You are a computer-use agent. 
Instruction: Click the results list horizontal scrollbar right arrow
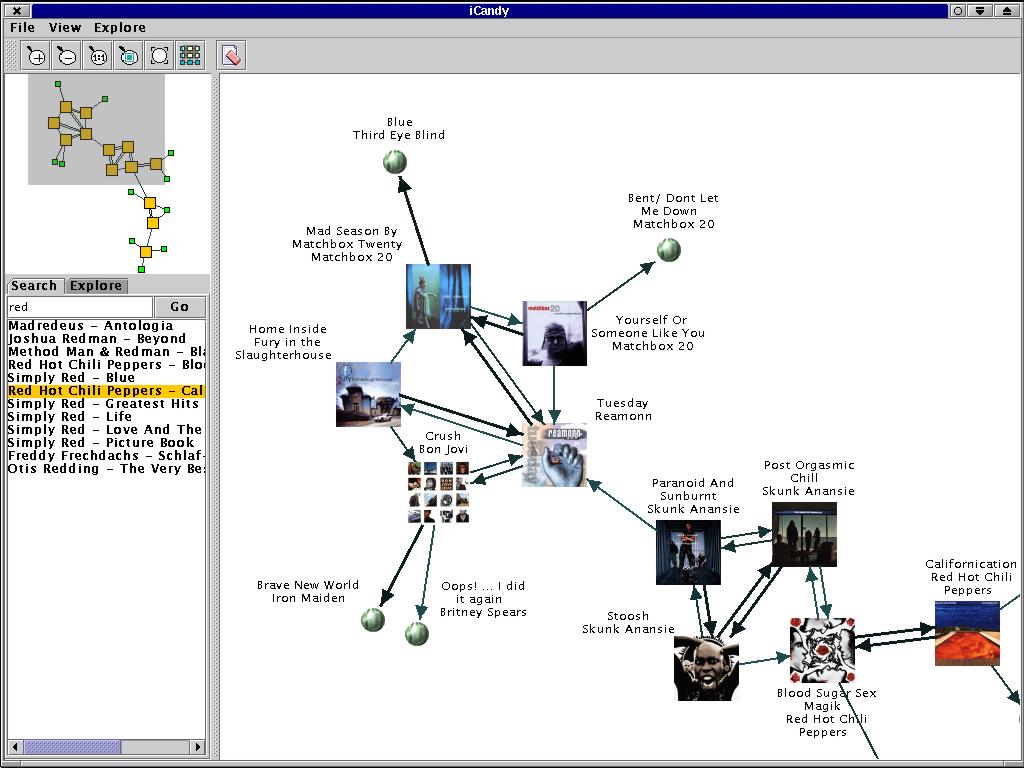coord(198,747)
